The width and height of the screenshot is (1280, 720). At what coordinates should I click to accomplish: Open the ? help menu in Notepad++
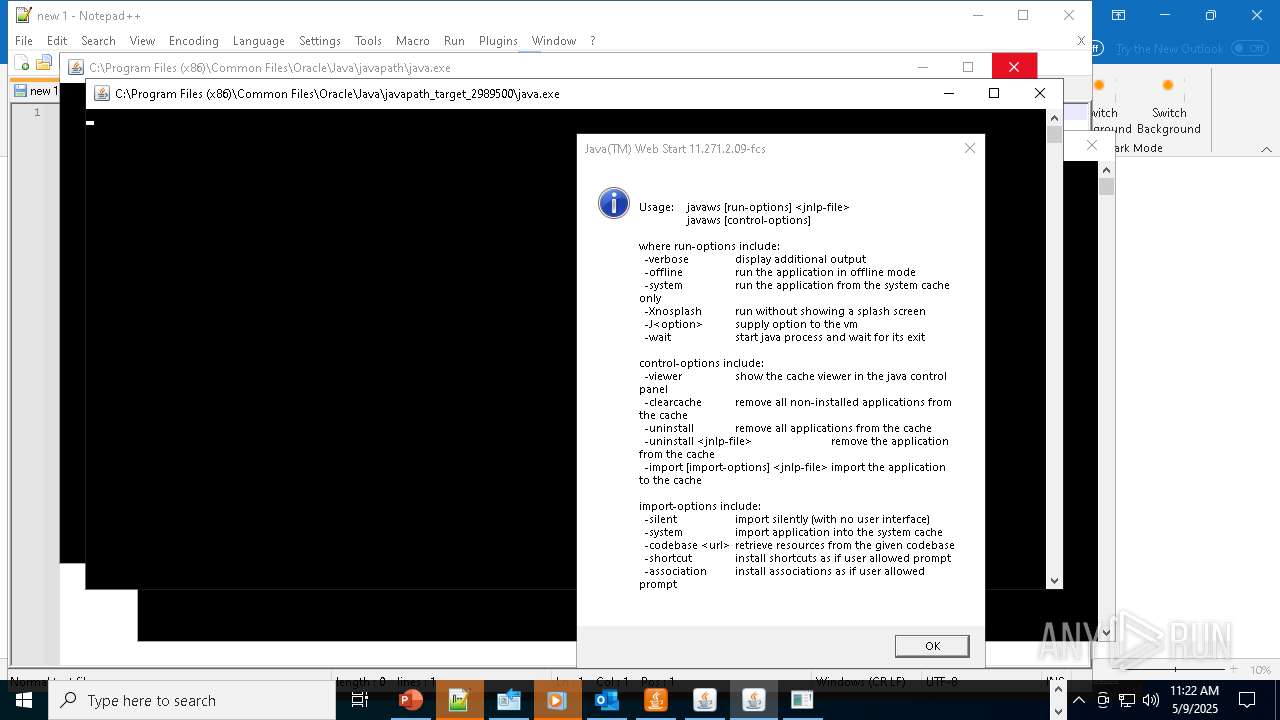click(592, 41)
